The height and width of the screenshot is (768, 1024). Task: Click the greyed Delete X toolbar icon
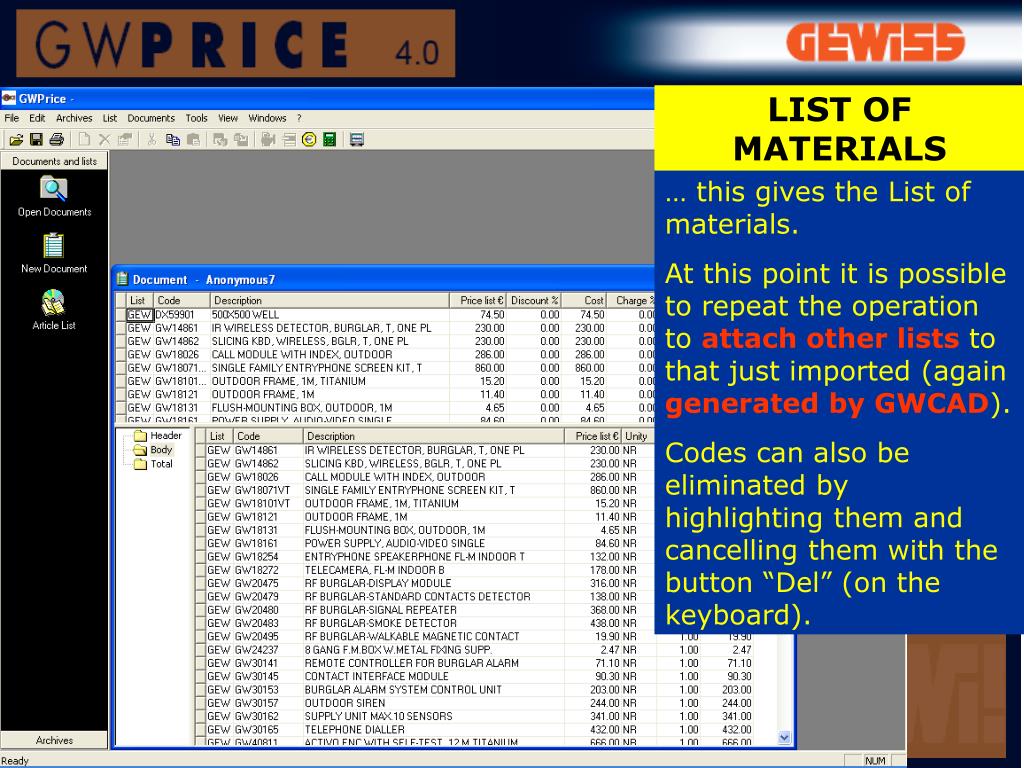click(x=104, y=139)
